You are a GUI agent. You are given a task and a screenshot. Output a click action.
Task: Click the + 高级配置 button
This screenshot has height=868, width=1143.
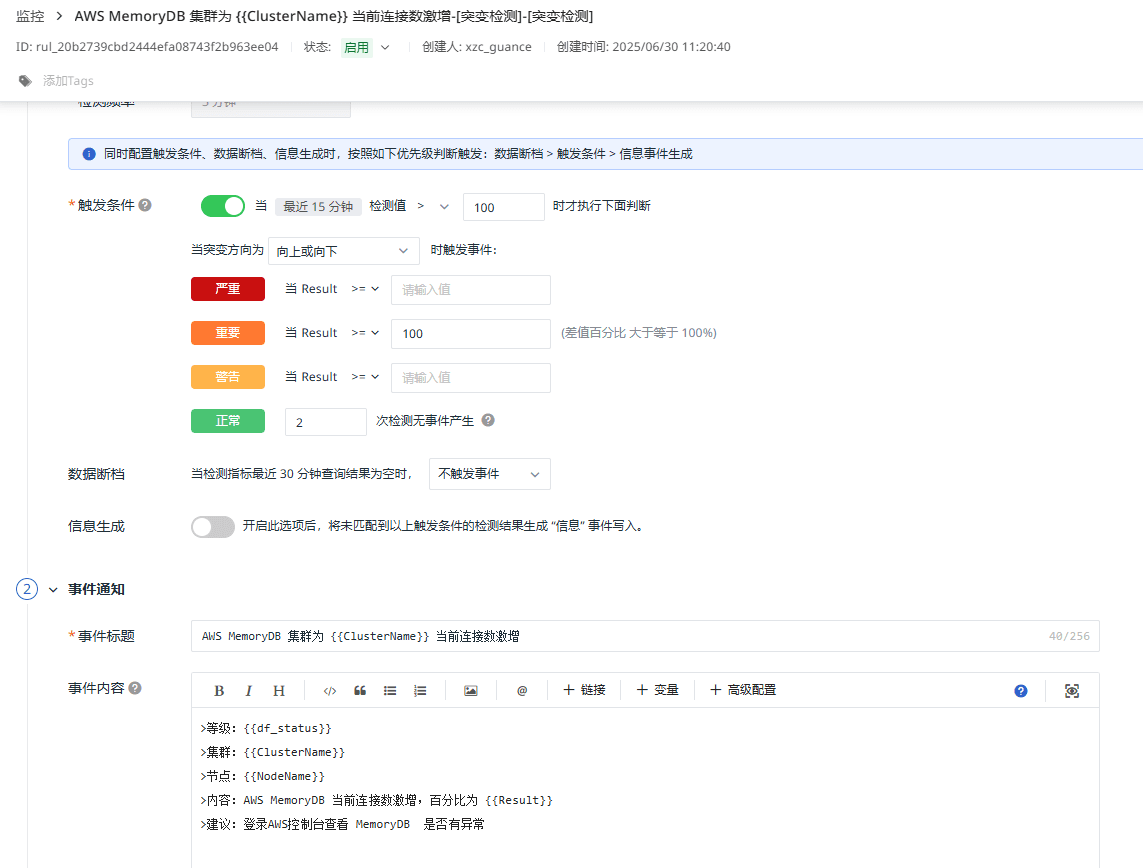(743, 689)
